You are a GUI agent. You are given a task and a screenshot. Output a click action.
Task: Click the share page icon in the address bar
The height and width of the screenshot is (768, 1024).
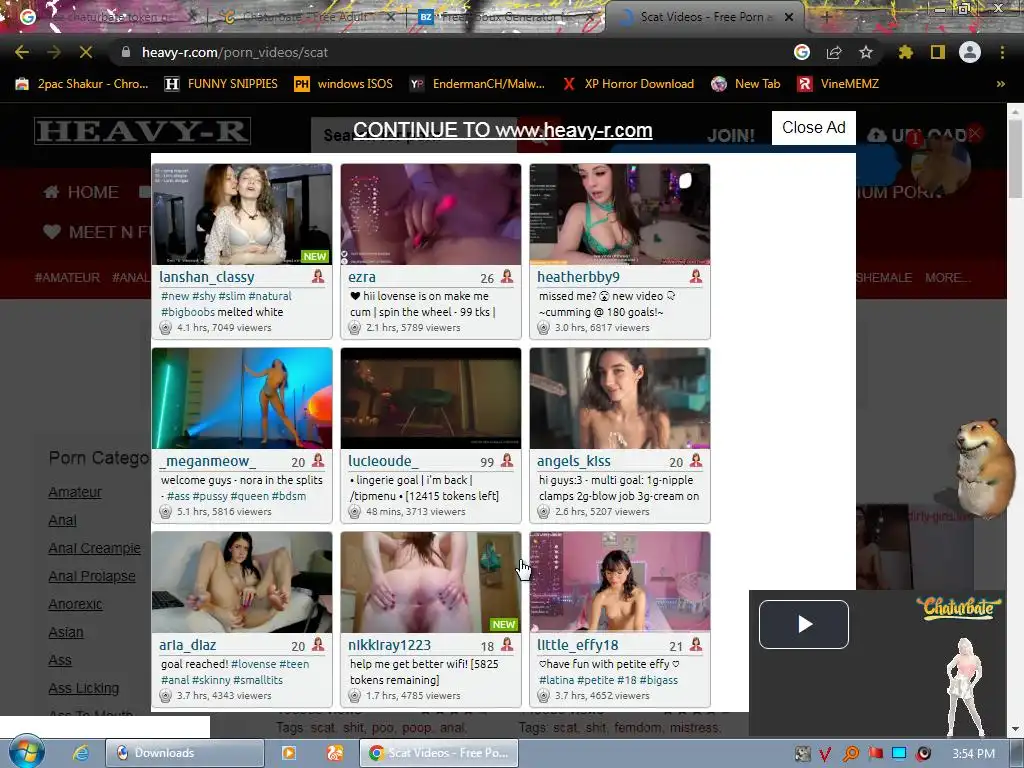click(834, 52)
